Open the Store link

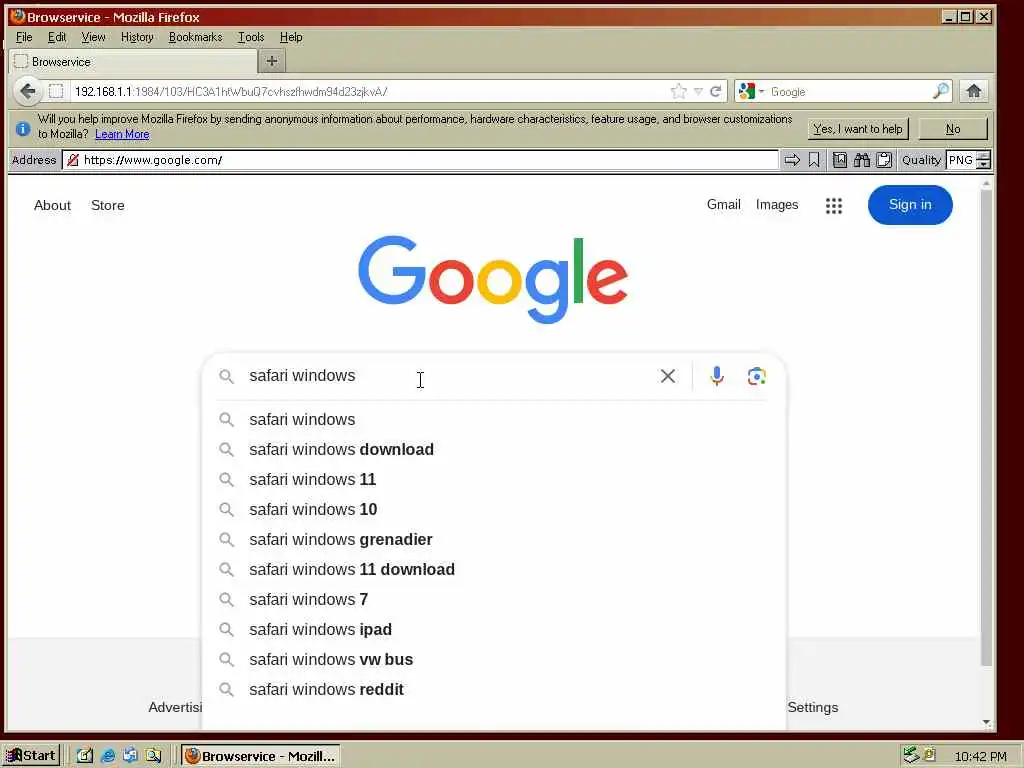[108, 205]
